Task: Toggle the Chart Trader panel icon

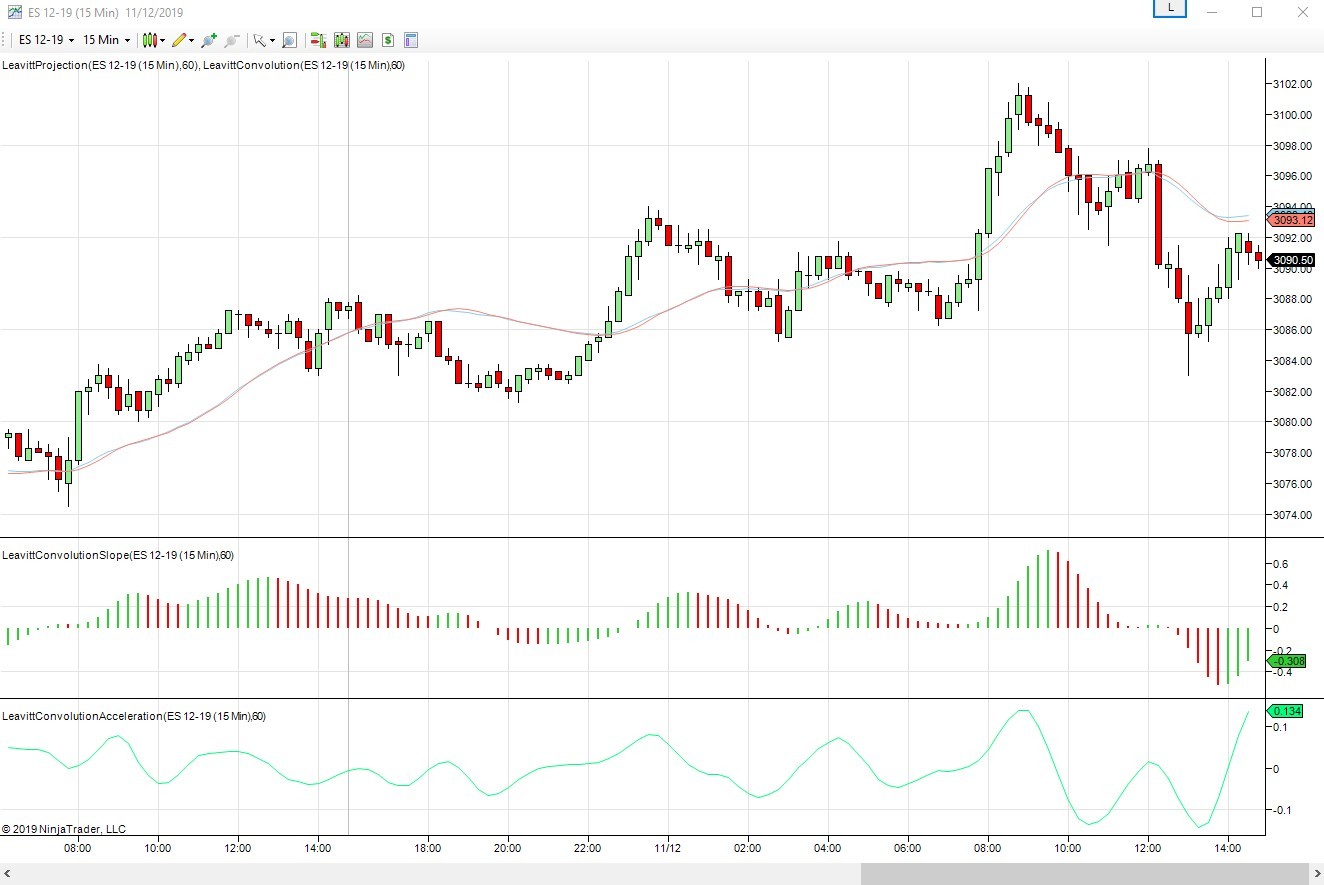Action: pyautogui.click(x=318, y=40)
